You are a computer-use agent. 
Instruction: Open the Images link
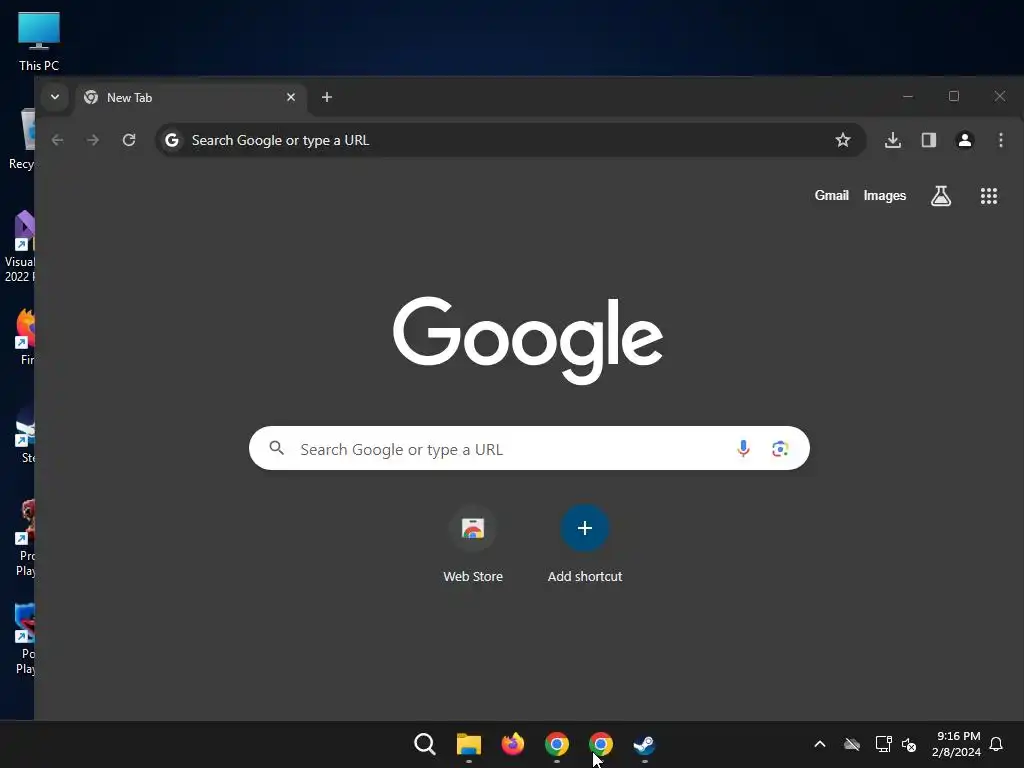[x=884, y=195]
